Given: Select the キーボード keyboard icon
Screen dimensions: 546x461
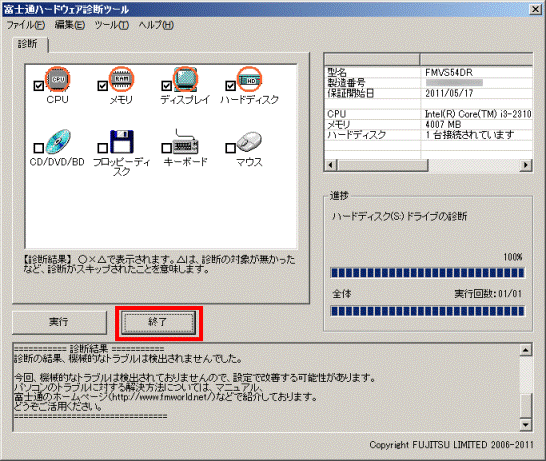Looking at the screenshot, I should (x=186, y=142).
